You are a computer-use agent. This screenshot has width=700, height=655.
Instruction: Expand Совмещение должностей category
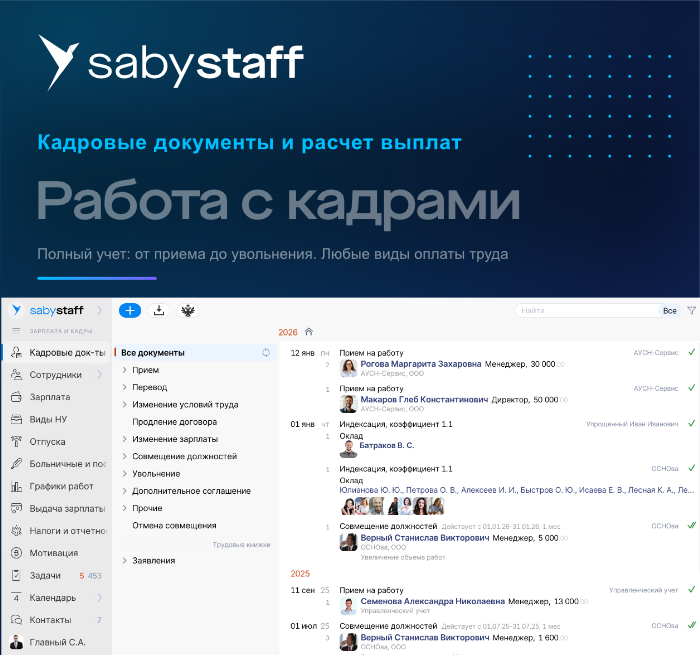125,456
